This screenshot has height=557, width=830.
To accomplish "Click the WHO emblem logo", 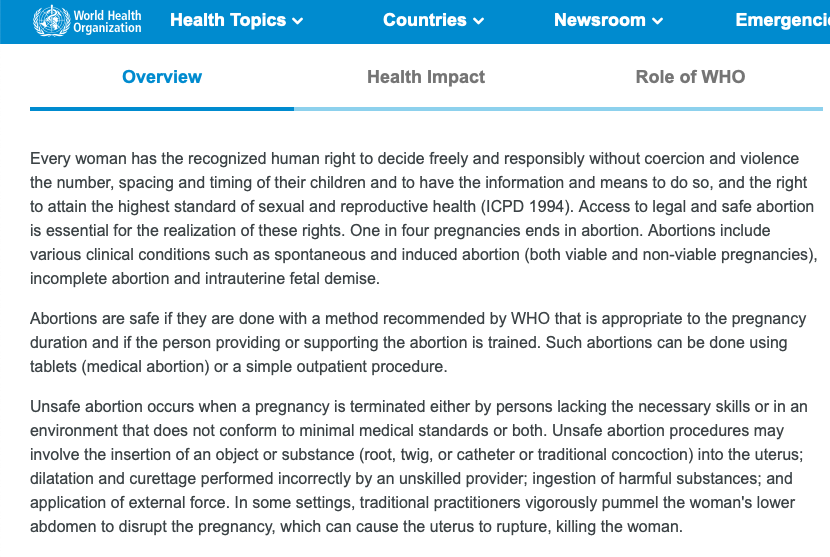I will (x=50, y=21).
